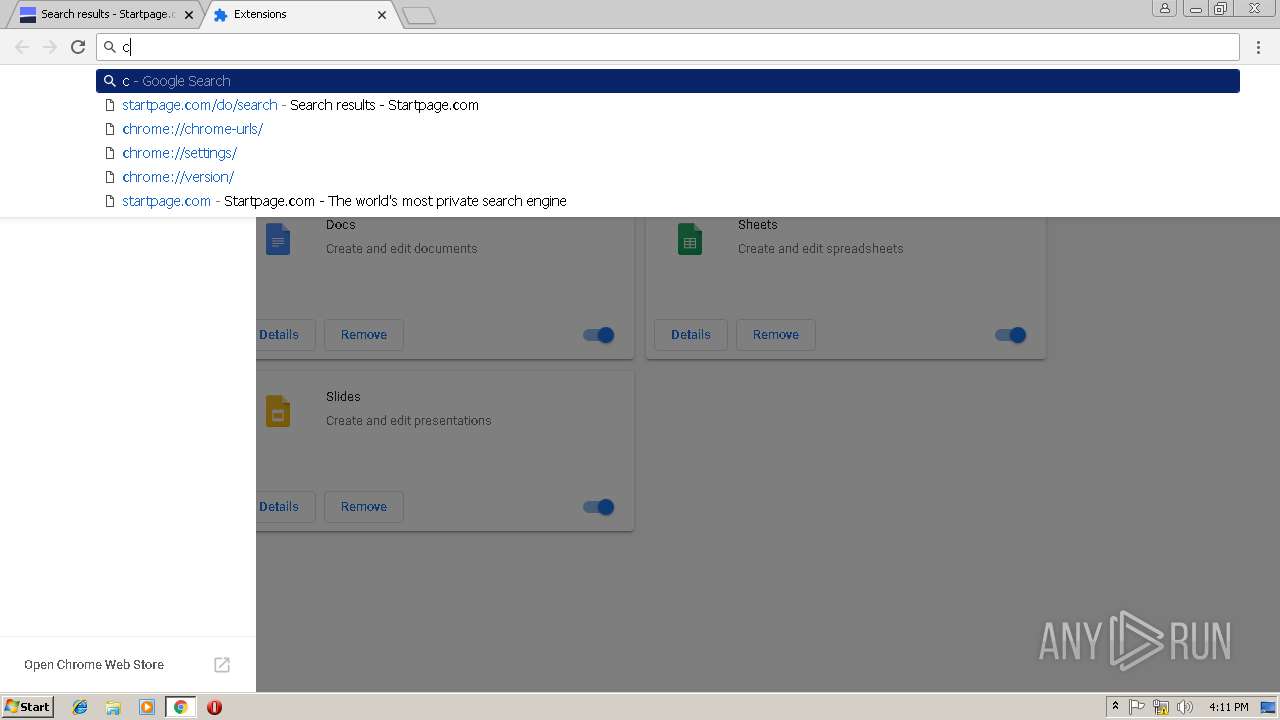
Task: Launch media player from the taskbar
Action: 147,707
